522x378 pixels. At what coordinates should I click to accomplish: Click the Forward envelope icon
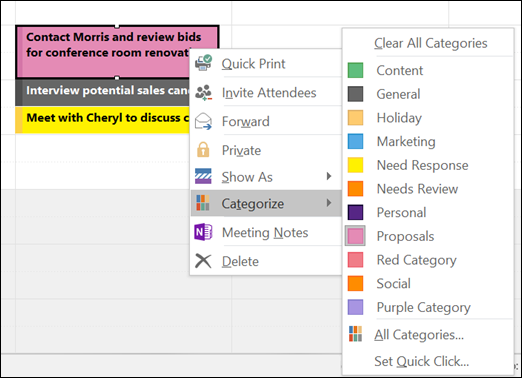point(203,121)
